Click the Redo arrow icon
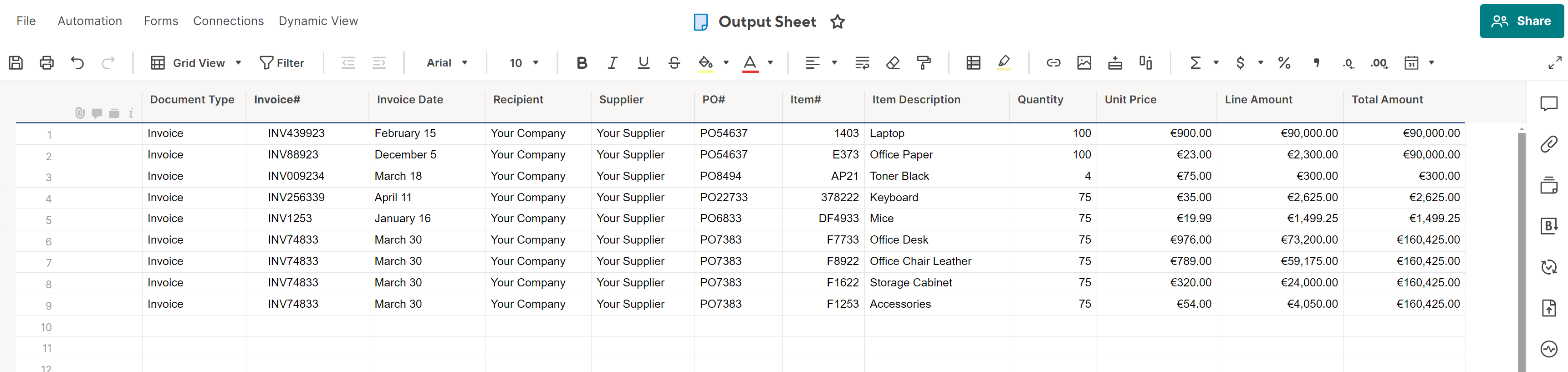The image size is (1568, 372). tap(108, 63)
